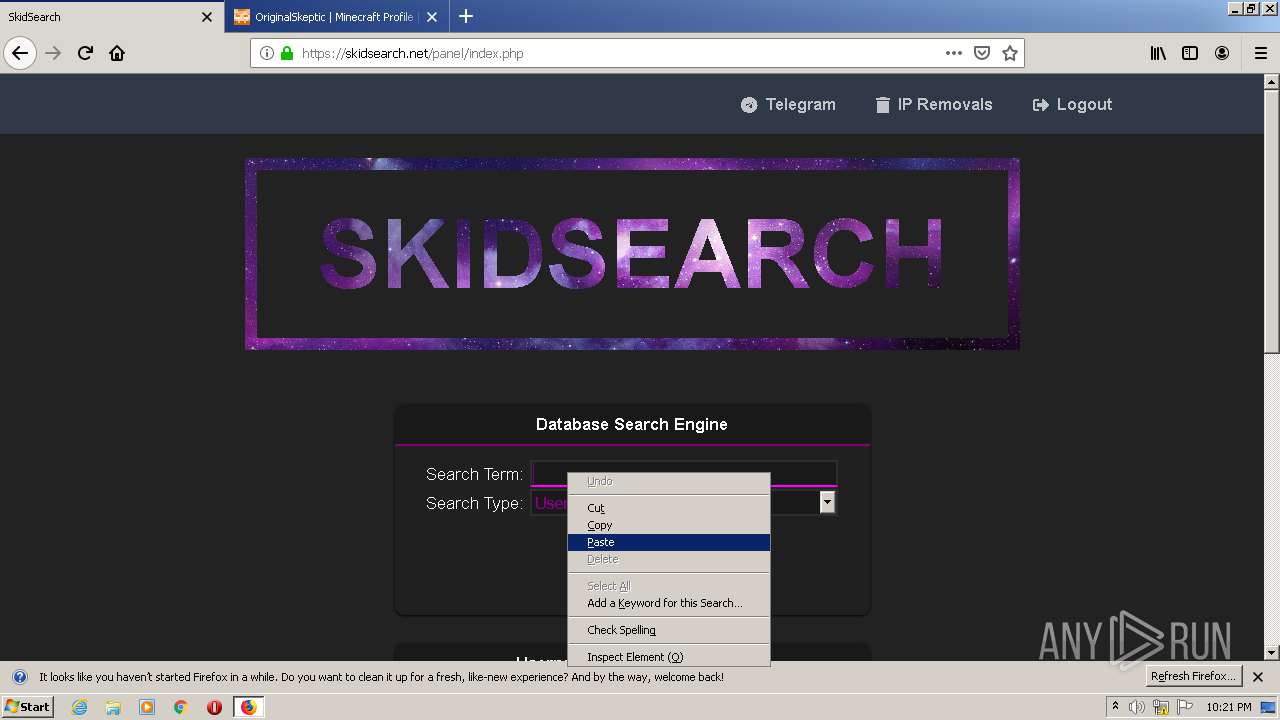Select Check Spelling in context menu
Viewport: 1280px width, 720px height.
668,630
